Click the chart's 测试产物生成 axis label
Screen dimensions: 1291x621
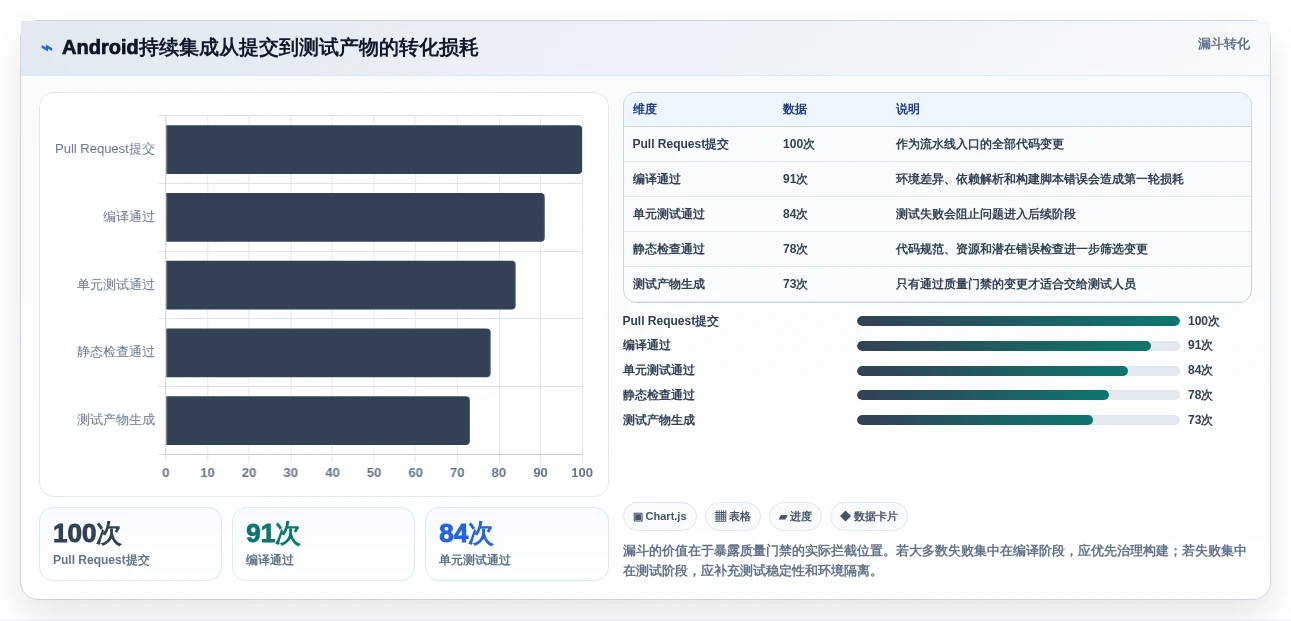(x=116, y=420)
